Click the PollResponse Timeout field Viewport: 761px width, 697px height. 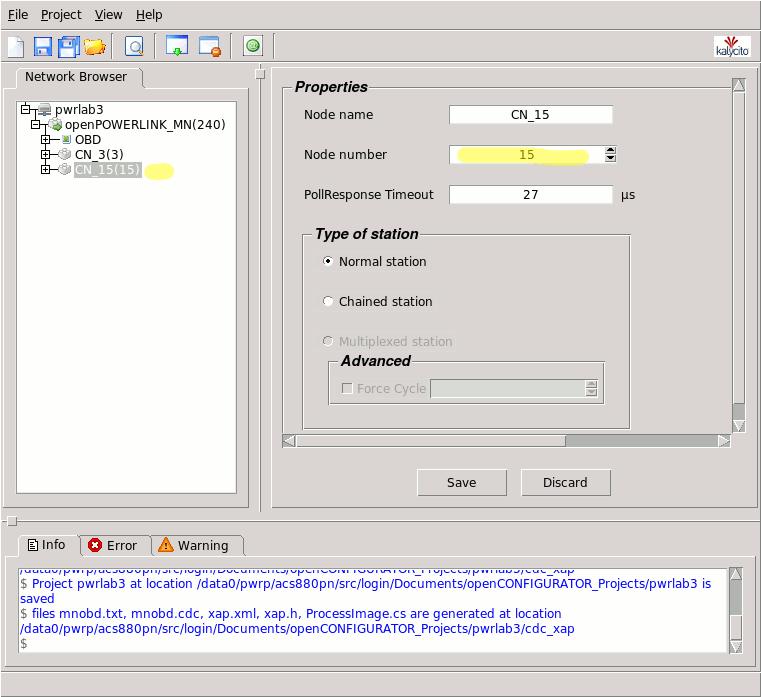(x=530, y=195)
